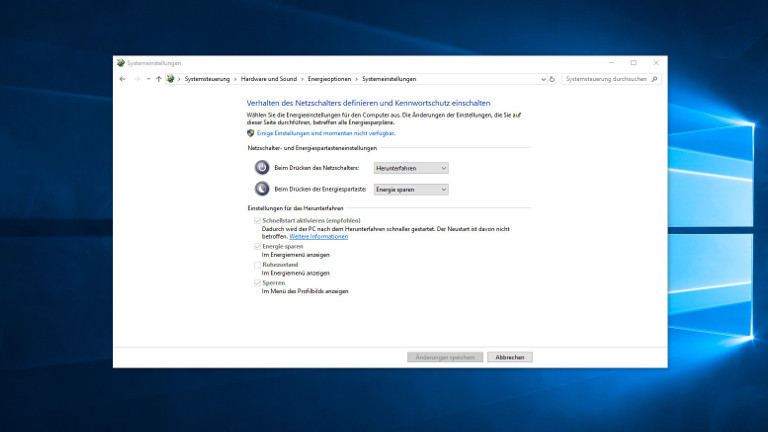Toggle the Energie sparen checkbox

257,246
